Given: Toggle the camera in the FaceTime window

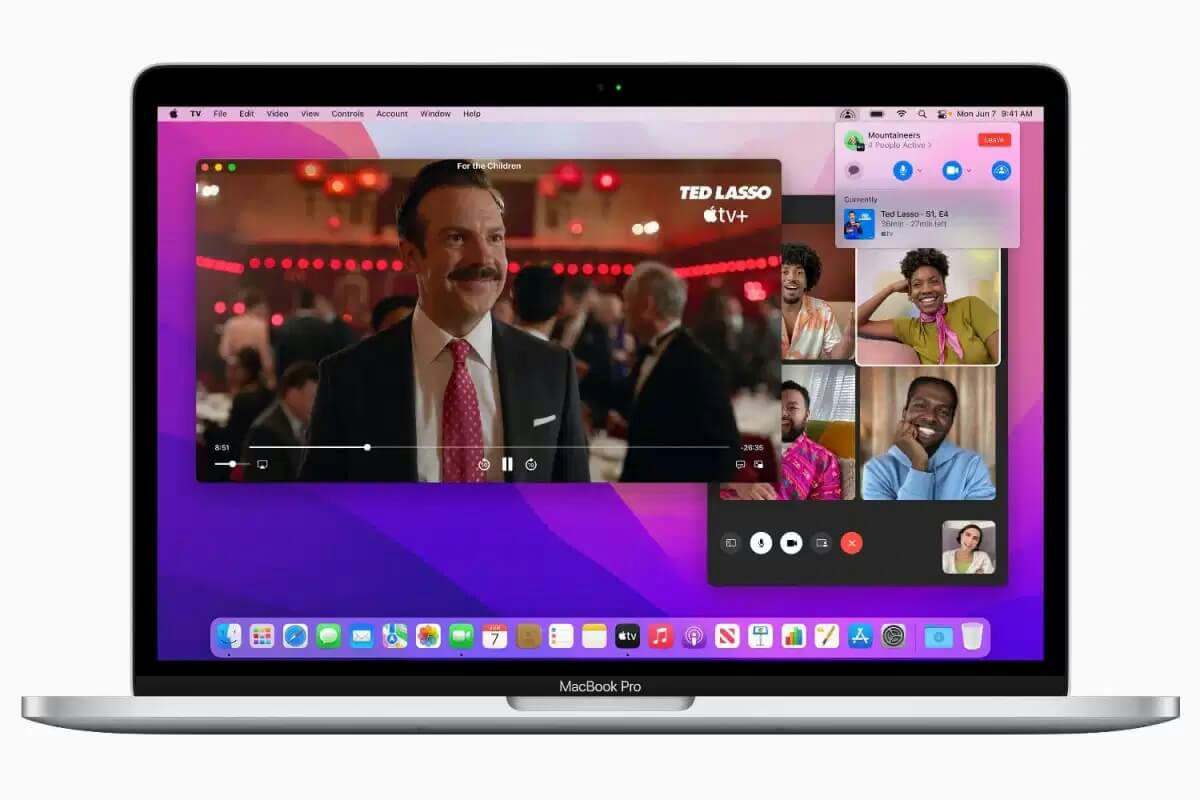Looking at the screenshot, I should point(791,543).
